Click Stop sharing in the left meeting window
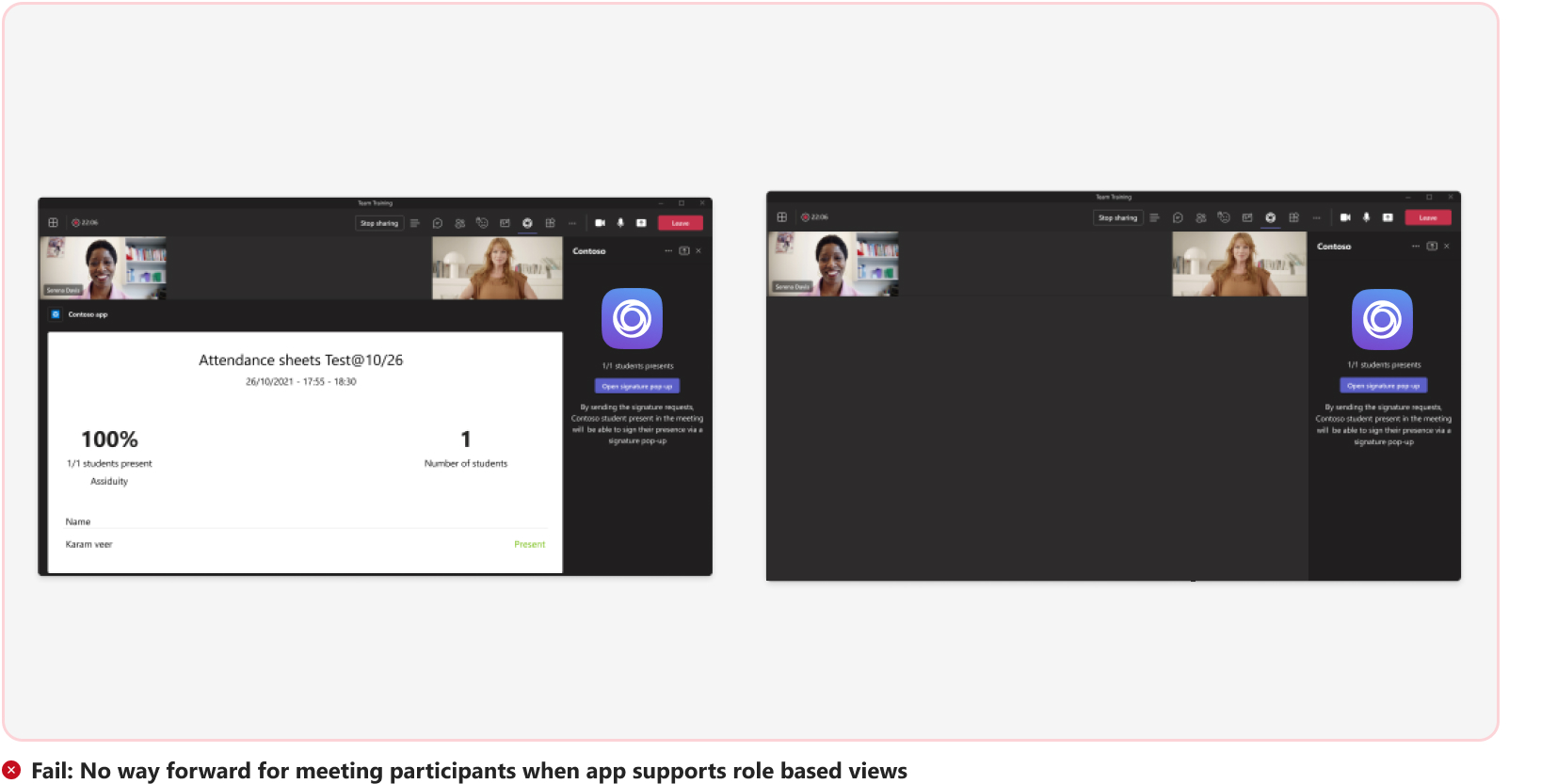Image resolution: width=1541 pixels, height=784 pixels. pyautogui.click(x=379, y=223)
